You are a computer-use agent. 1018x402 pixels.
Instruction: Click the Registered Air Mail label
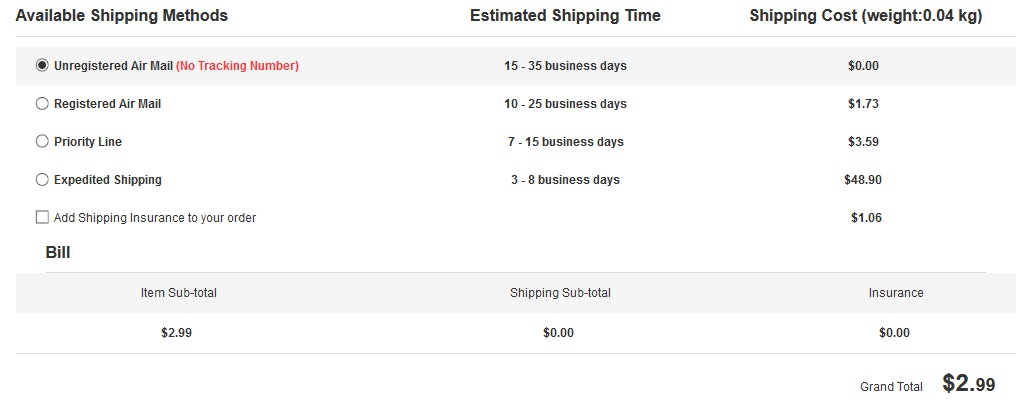[x=107, y=104]
